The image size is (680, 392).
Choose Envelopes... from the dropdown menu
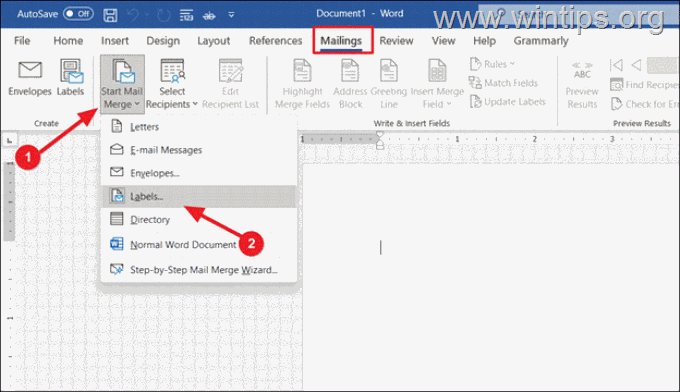click(199, 173)
